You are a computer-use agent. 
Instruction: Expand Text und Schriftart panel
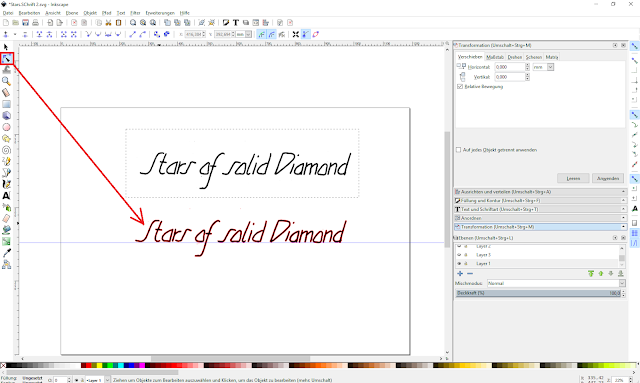coord(540,209)
